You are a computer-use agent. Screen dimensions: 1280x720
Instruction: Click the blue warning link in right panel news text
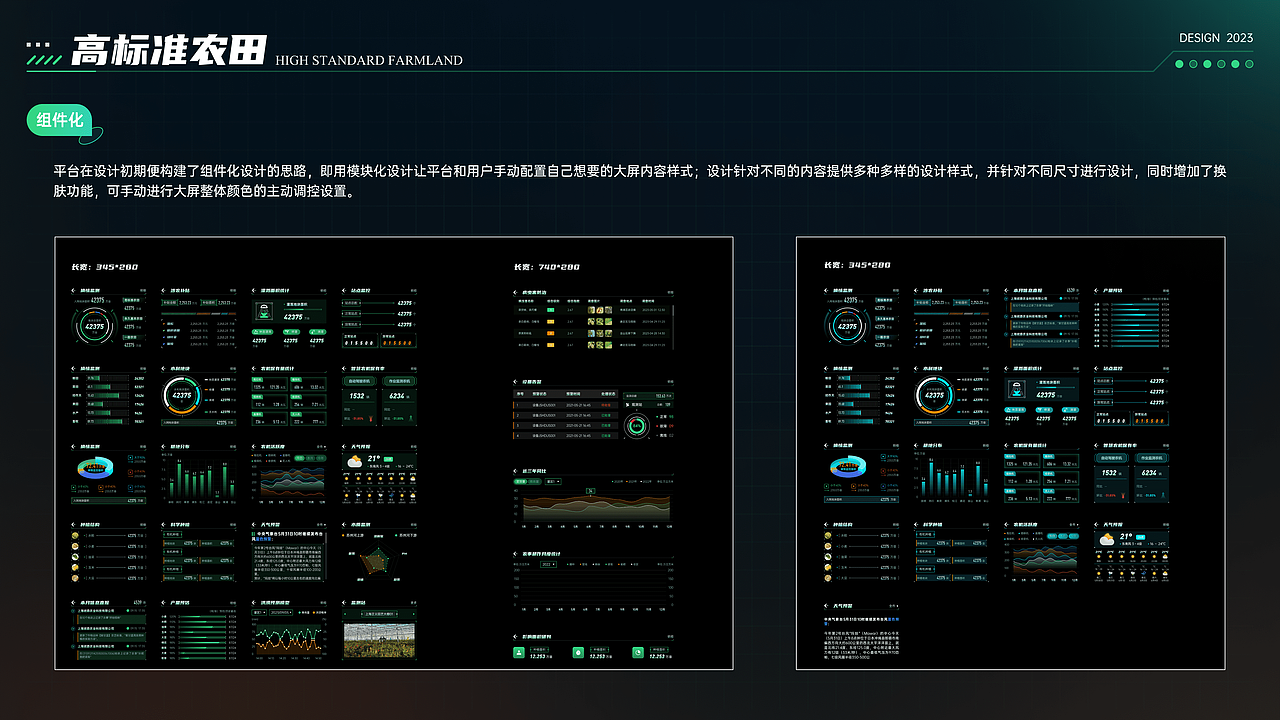pyautogui.click(x=894, y=619)
